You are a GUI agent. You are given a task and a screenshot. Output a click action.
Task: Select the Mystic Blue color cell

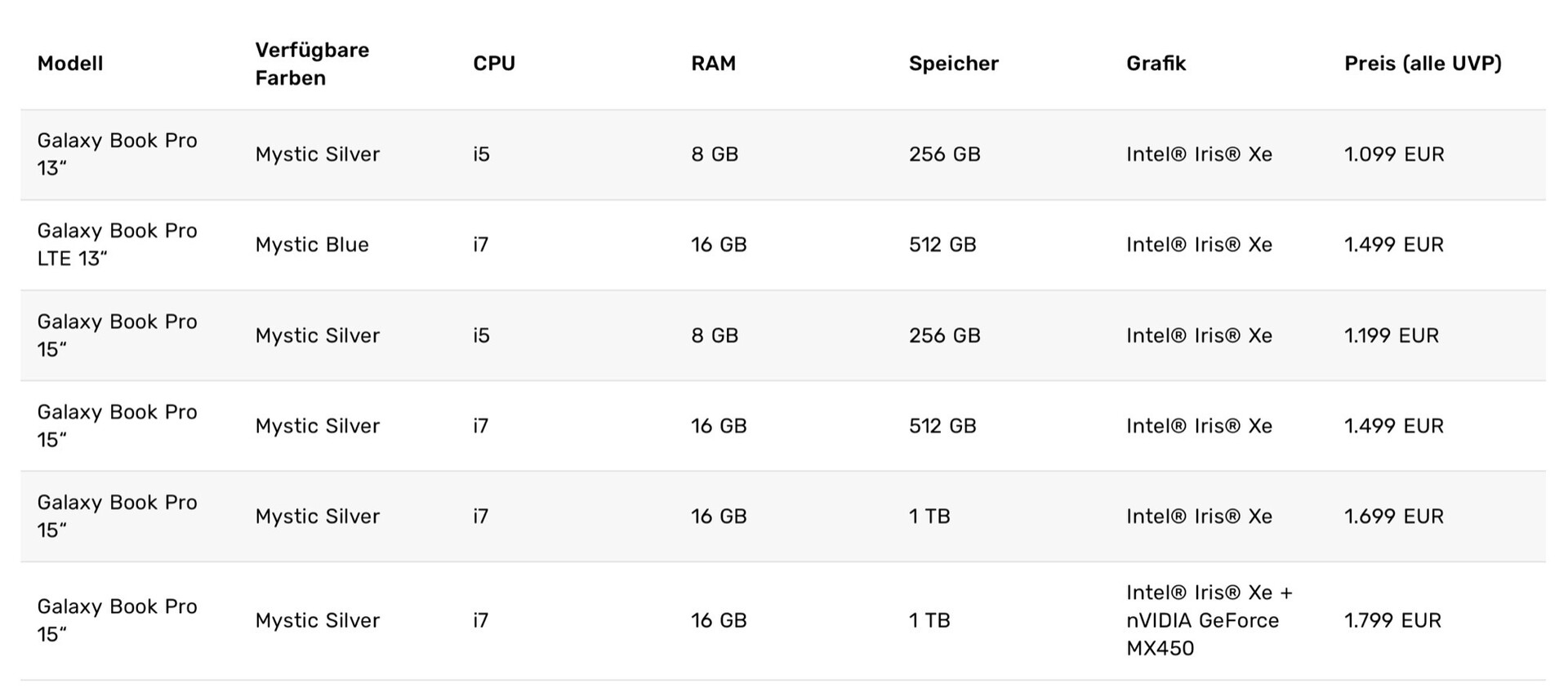point(312,245)
